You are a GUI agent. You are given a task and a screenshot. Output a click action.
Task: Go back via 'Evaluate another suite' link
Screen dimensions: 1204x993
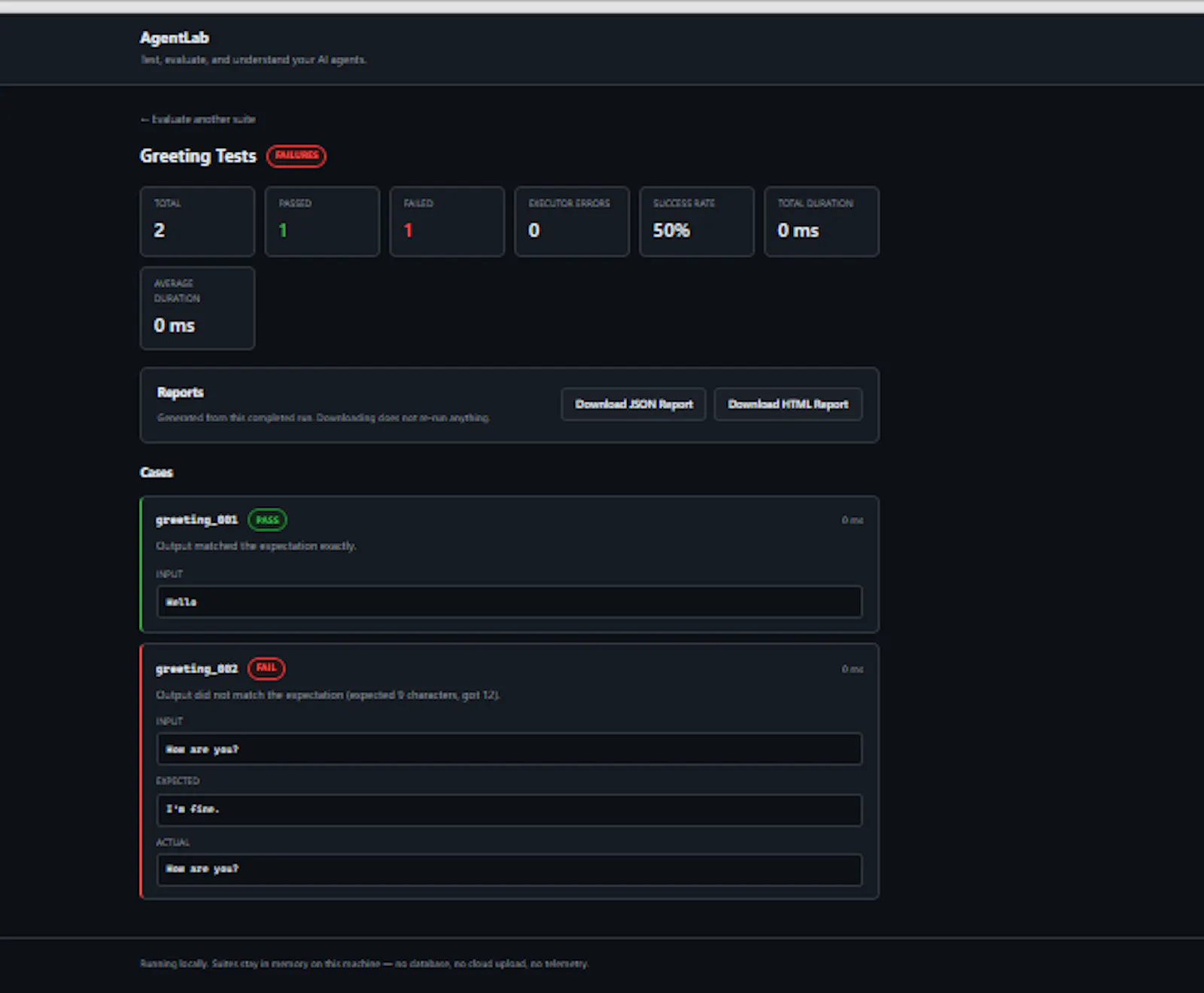(198, 119)
